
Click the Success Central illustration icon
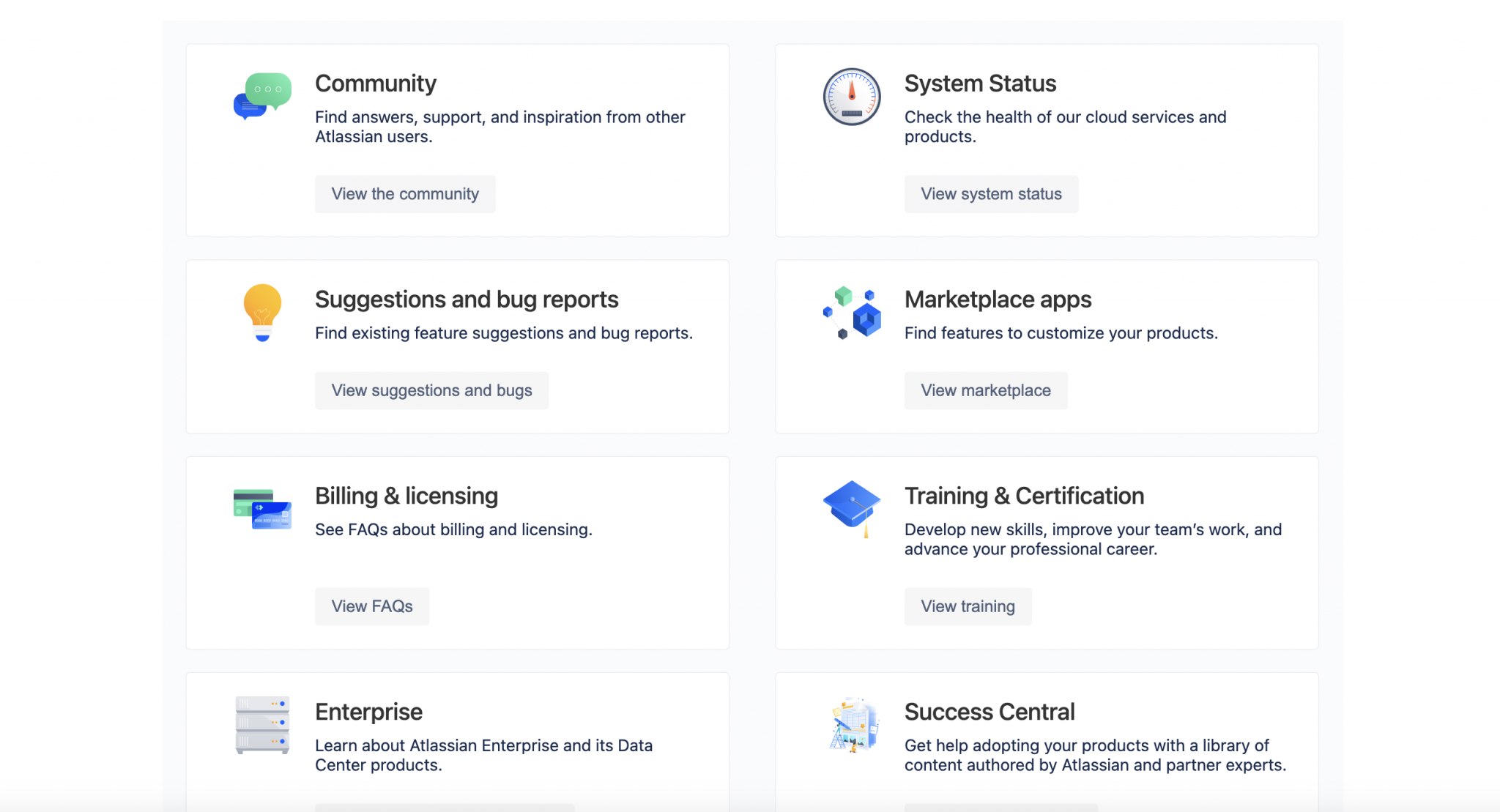(x=854, y=725)
